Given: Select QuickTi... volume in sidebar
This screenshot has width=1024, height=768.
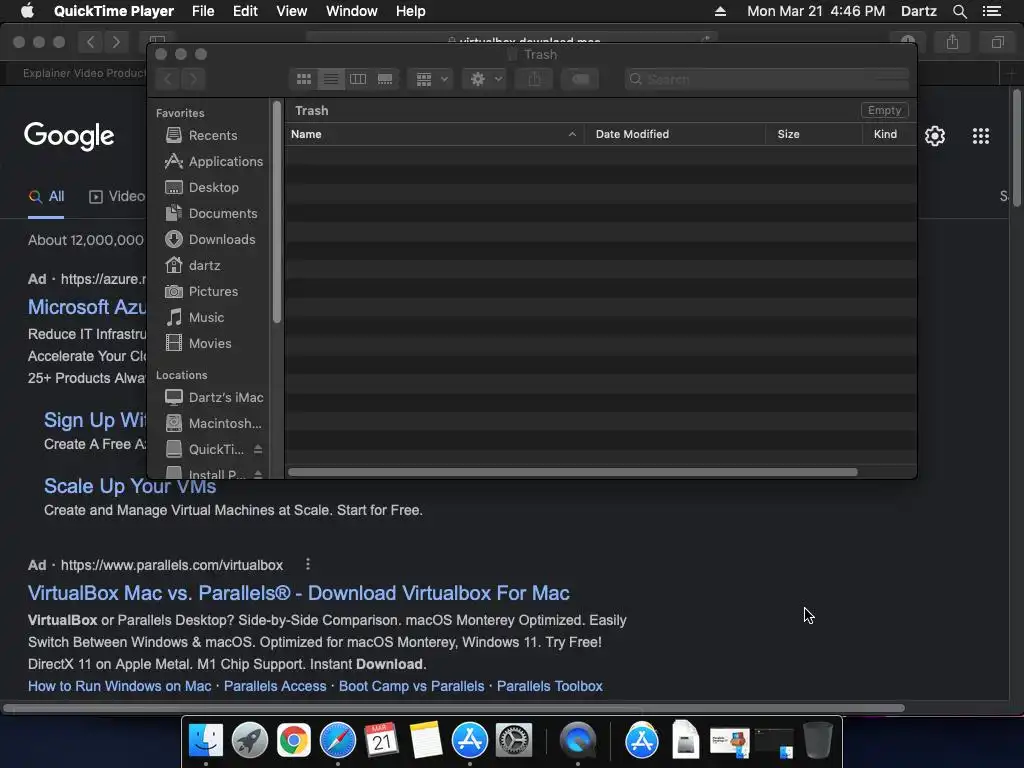Looking at the screenshot, I should point(204,449).
